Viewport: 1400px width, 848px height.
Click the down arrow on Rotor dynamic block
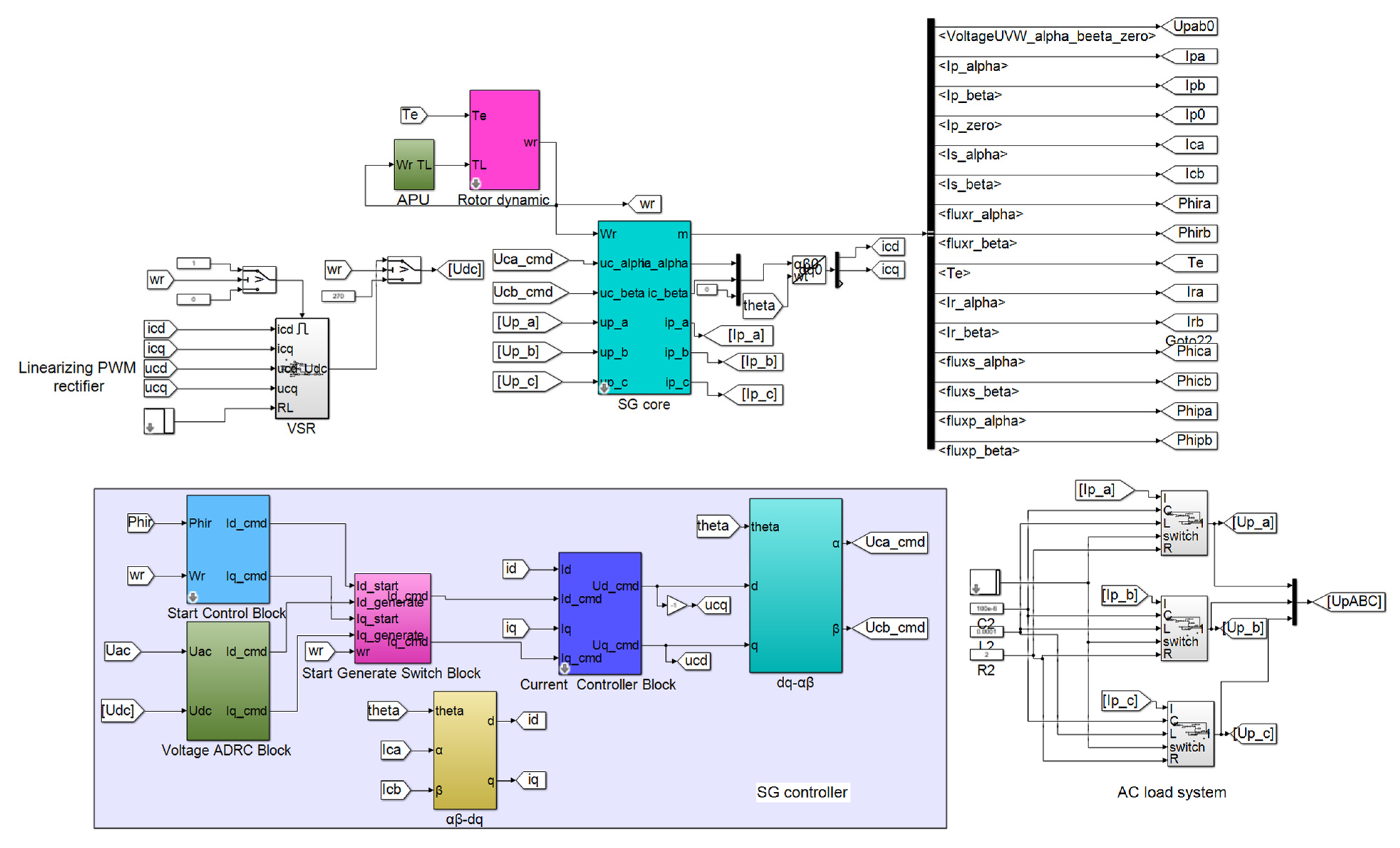point(476,183)
